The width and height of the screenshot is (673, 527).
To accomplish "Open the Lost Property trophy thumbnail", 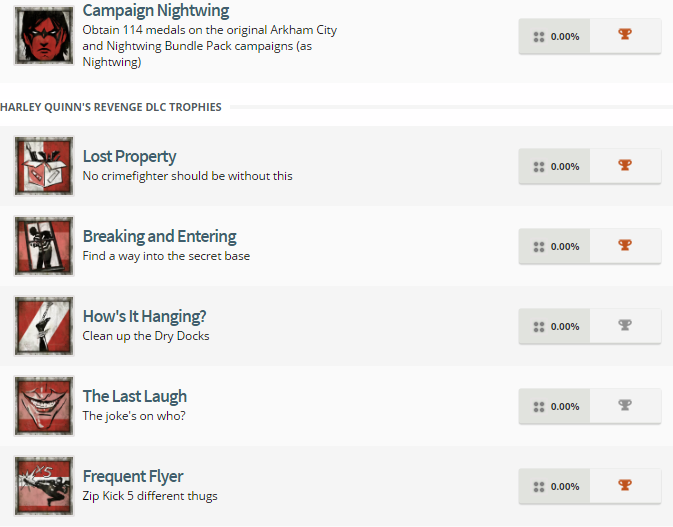I will tap(45, 166).
